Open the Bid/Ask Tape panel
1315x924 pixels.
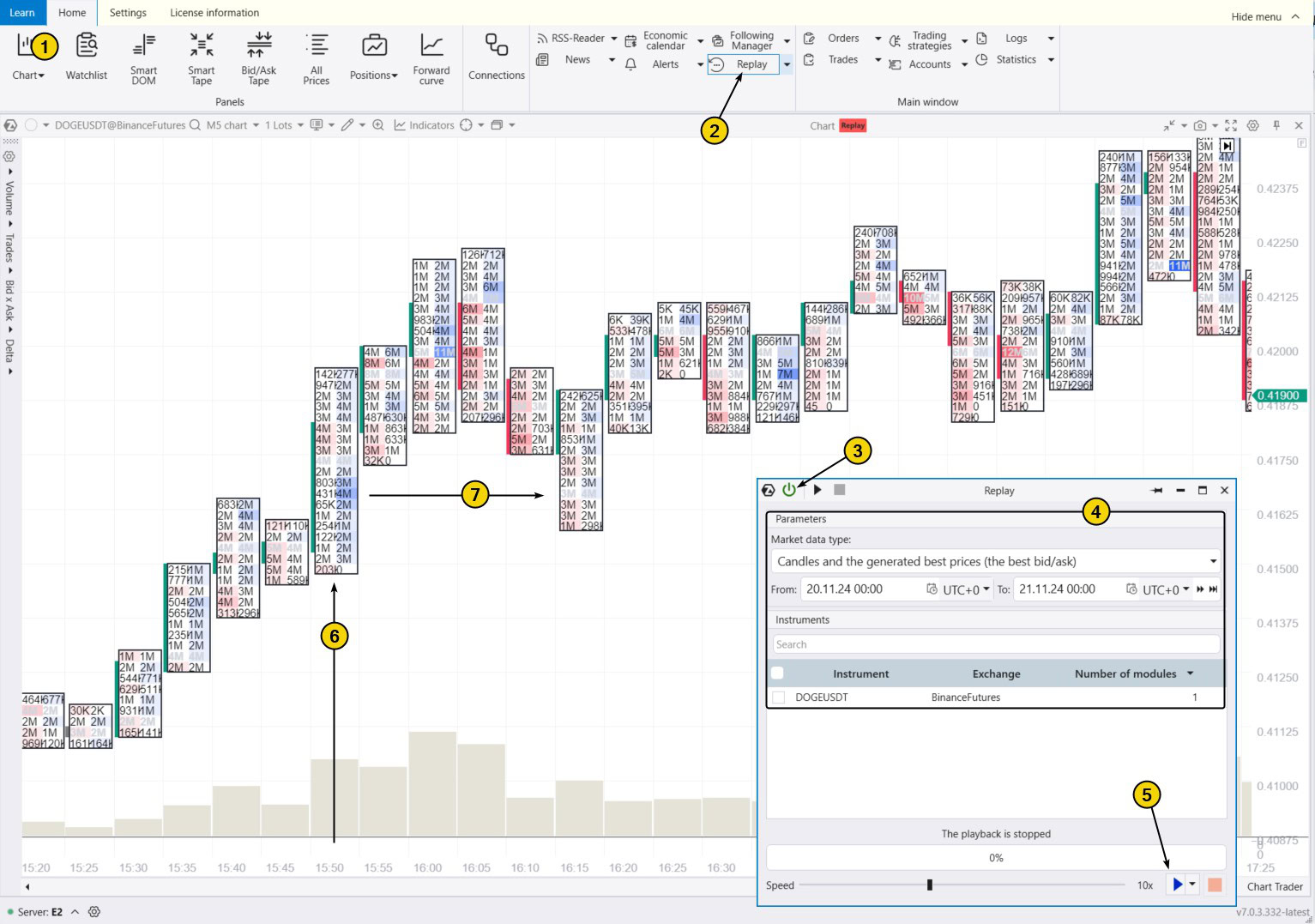tap(258, 57)
